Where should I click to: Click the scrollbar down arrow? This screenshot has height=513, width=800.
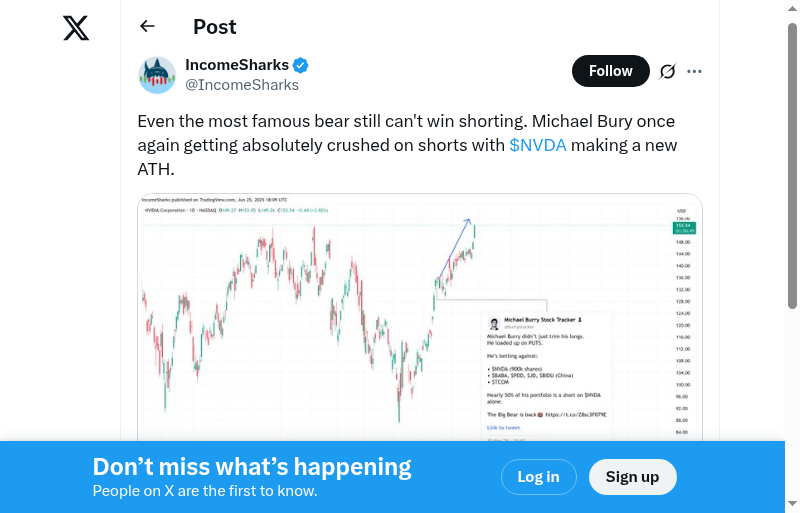[x=792, y=505]
